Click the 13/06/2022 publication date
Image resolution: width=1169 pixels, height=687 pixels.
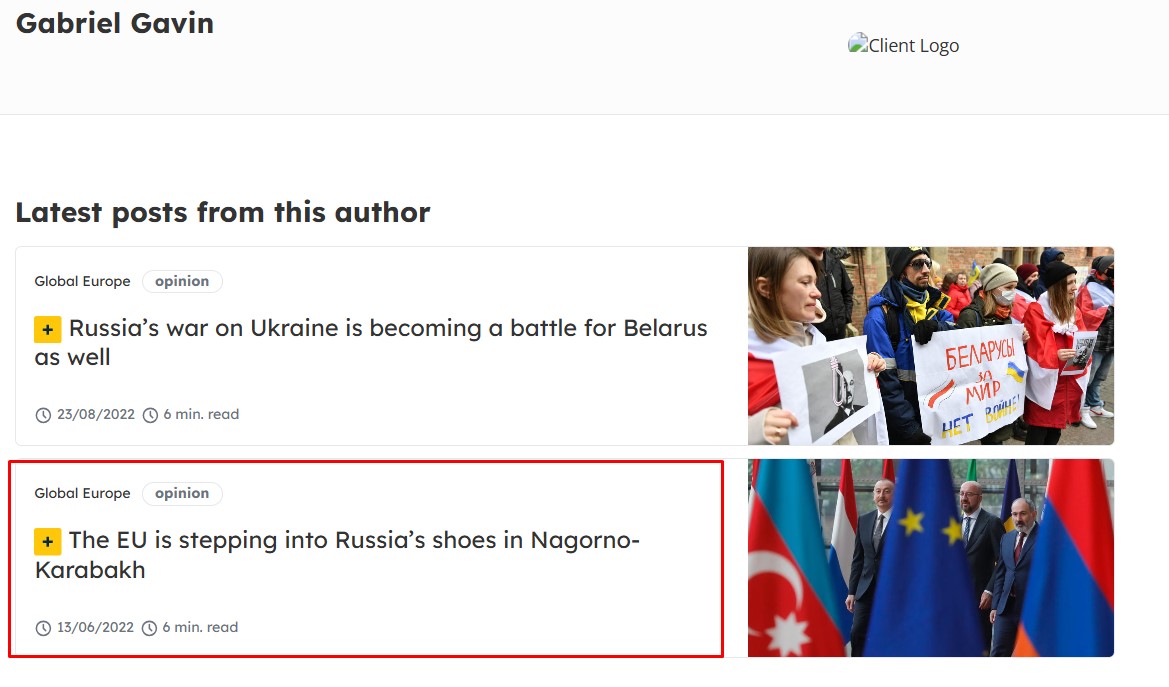pos(95,627)
